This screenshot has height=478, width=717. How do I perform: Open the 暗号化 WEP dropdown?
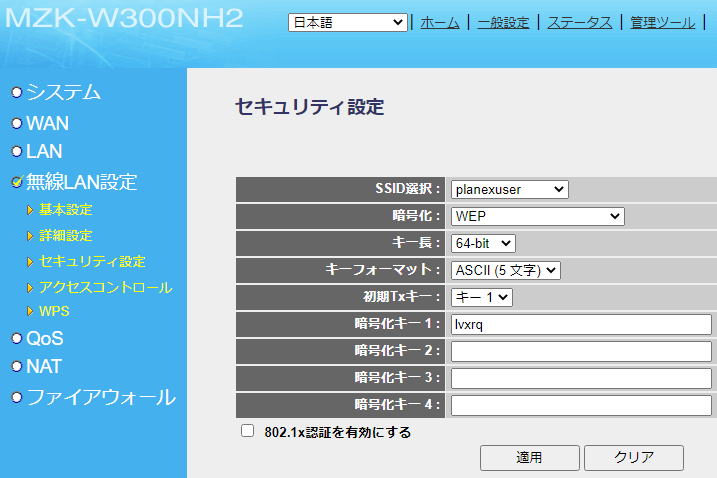click(x=537, y=216)
